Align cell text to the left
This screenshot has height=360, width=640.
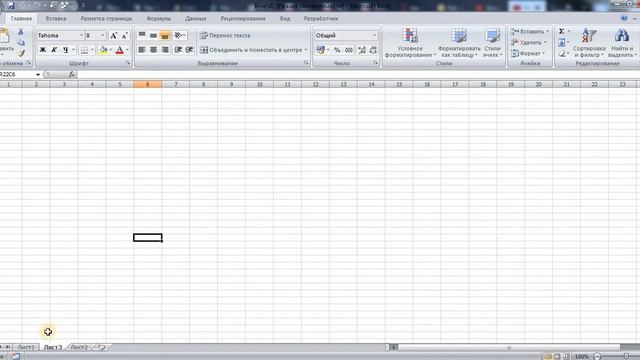click(x=142, y=50)
